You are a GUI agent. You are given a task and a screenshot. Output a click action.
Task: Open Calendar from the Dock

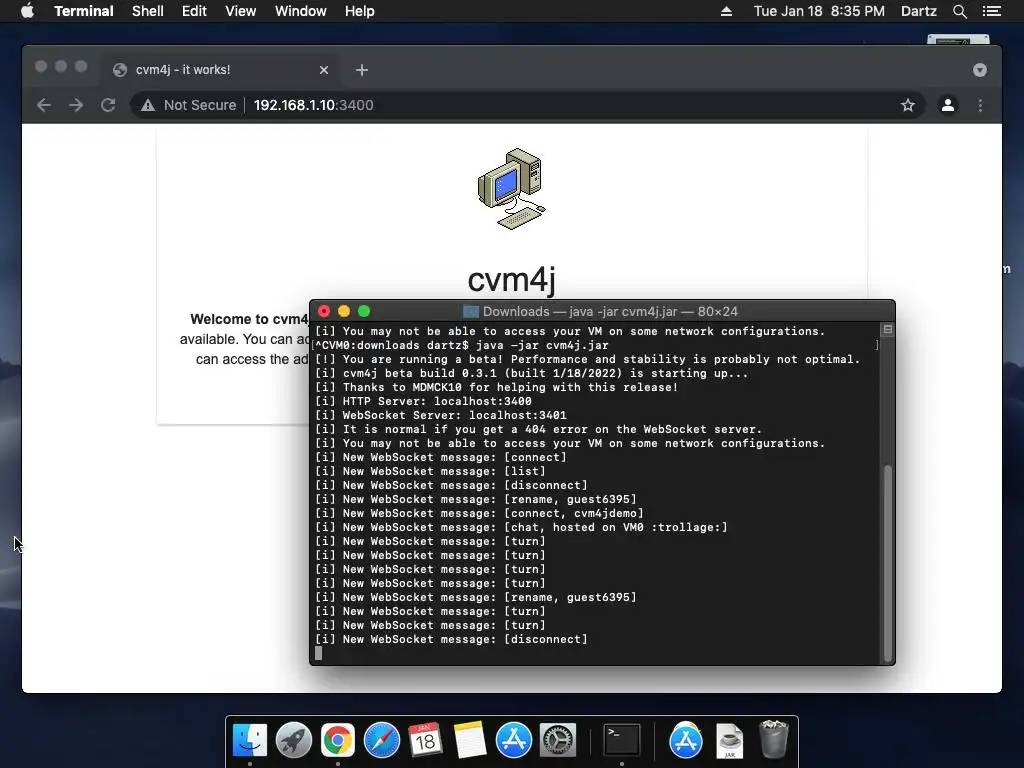(x=425, y=740)
